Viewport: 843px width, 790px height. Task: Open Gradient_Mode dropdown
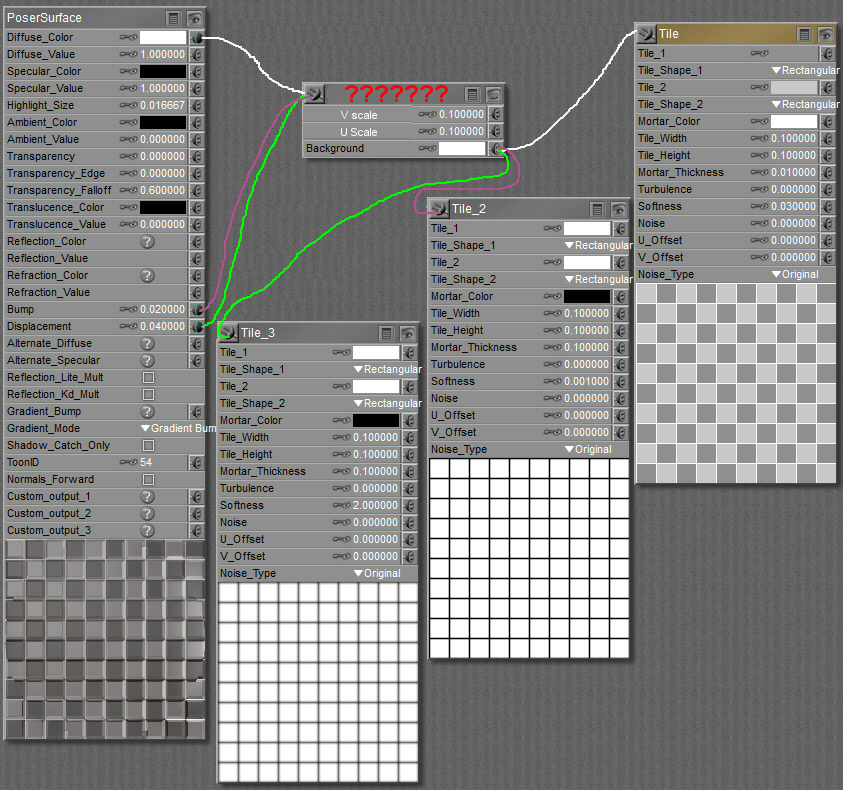click(178, 428)
